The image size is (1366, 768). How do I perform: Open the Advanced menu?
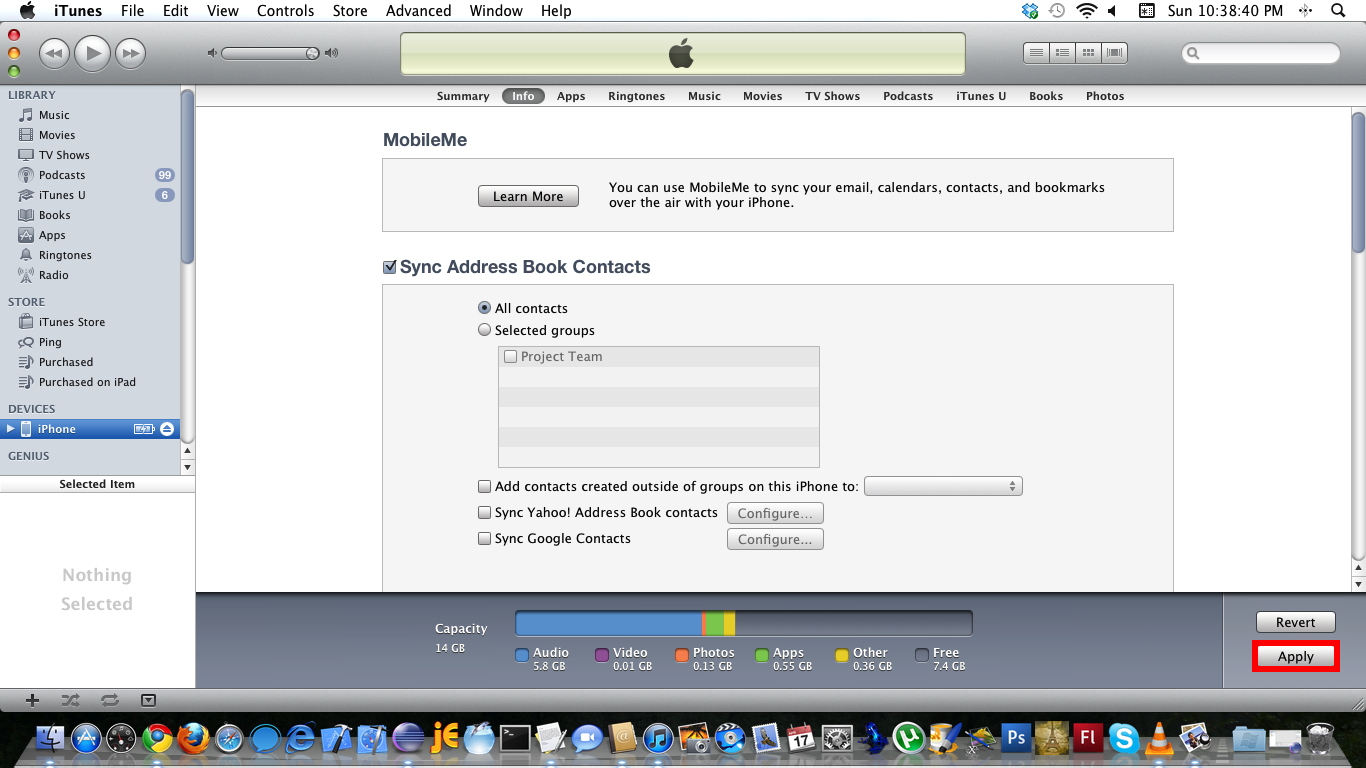click(418, 11)
